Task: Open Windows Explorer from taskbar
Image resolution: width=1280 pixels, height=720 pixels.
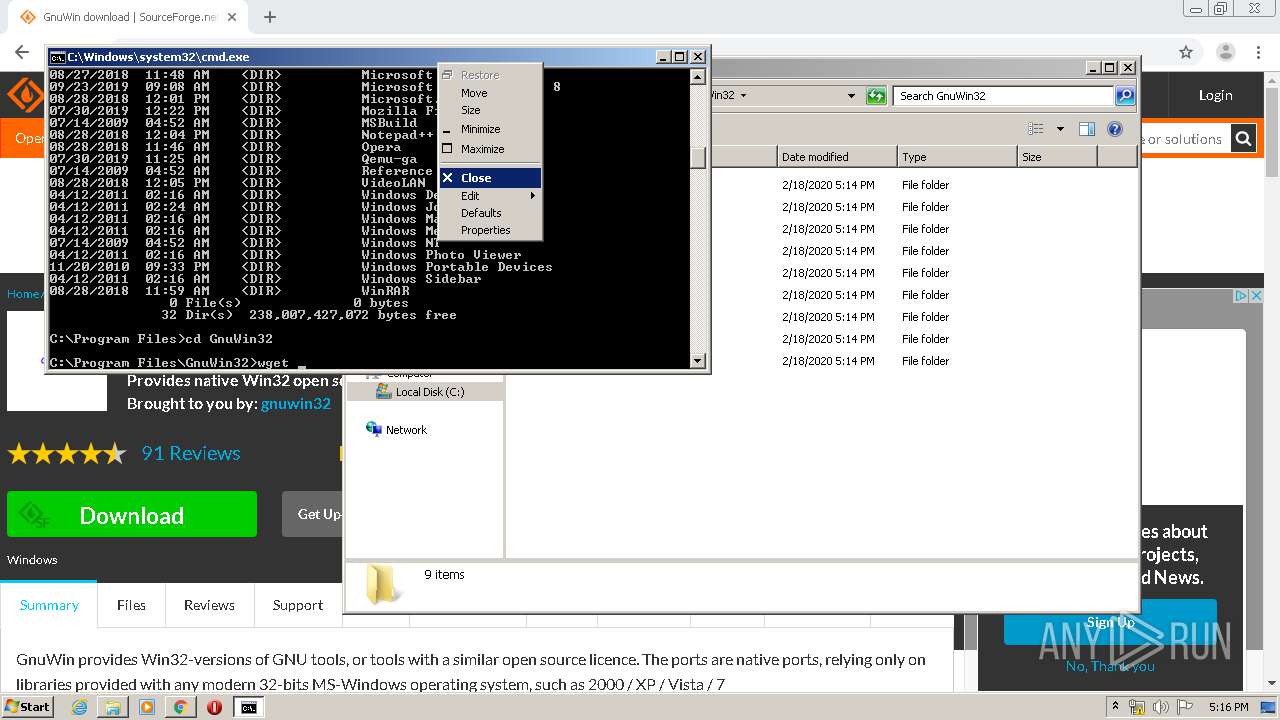Action: click(113, 707)
